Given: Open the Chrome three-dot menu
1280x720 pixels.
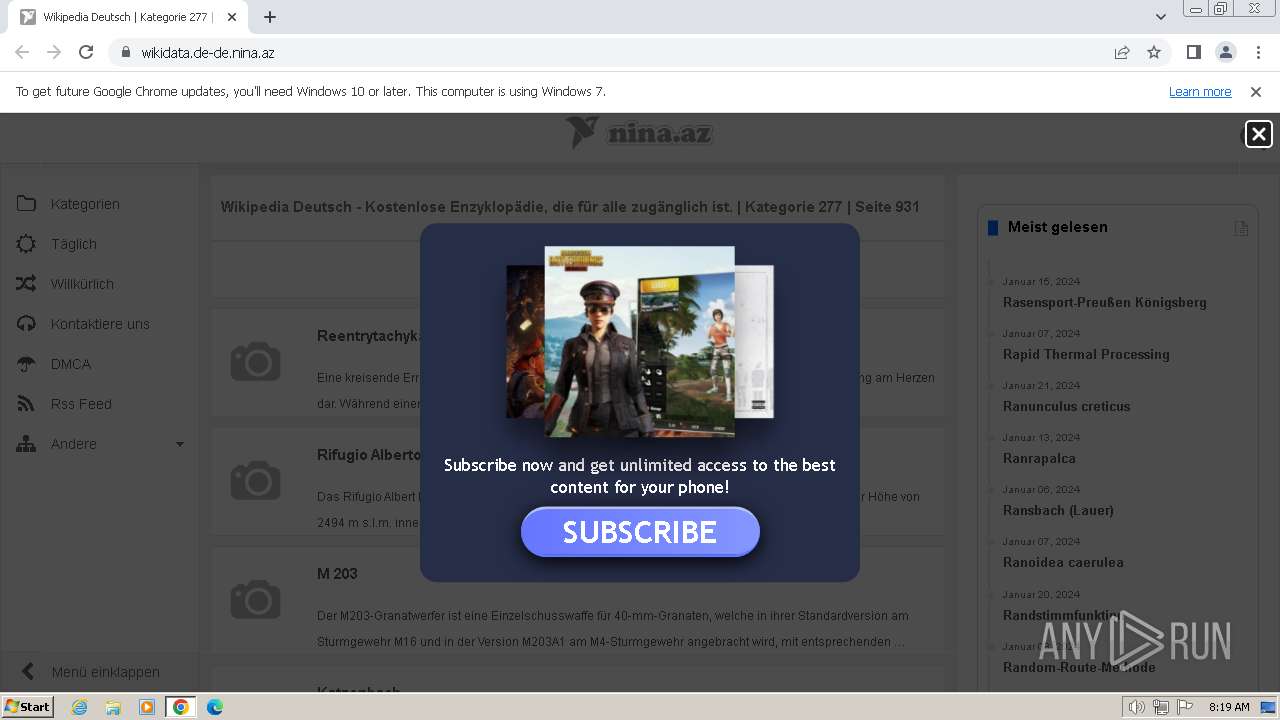Looking at the screenshot, I should (1257, 52).
